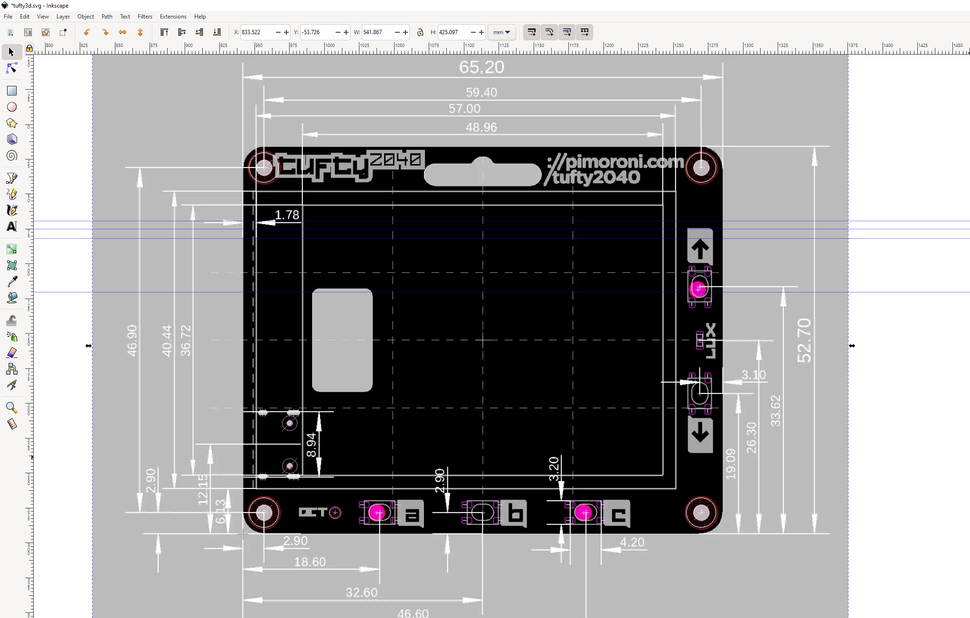Rotate selection 90 degrees clockwise
The width and height of the screenshot is (970, 618).
(x=106, y=31)
